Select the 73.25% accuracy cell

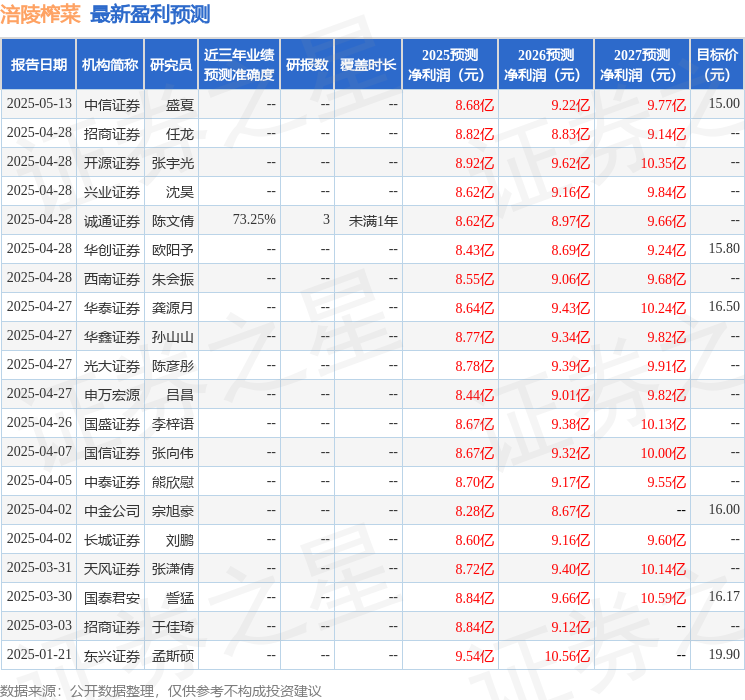click(x=254, y=220)
